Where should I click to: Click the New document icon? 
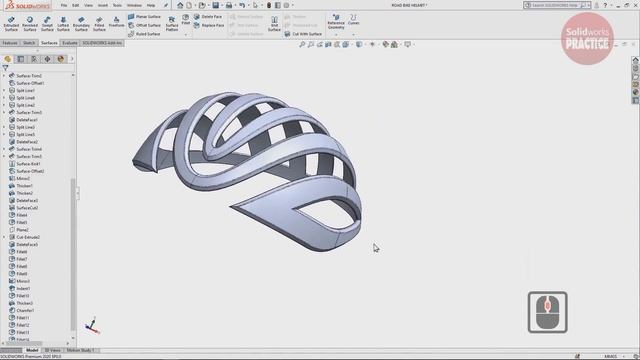(x=189, y=5)
